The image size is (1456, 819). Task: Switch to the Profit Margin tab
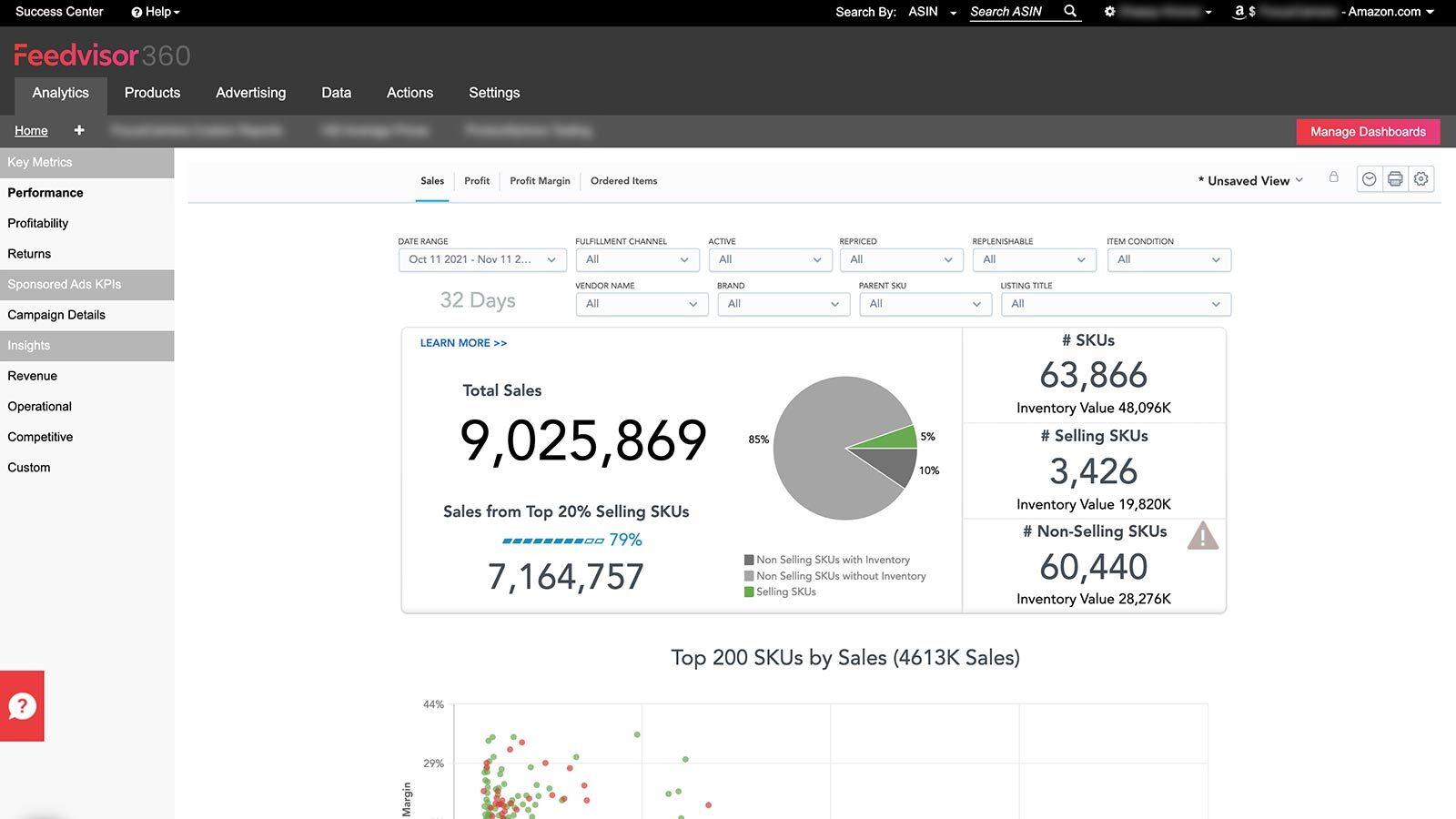pos(540,180)
